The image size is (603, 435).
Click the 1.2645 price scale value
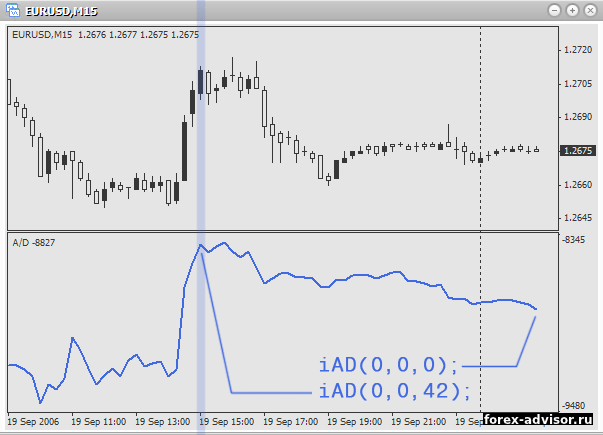578,218
